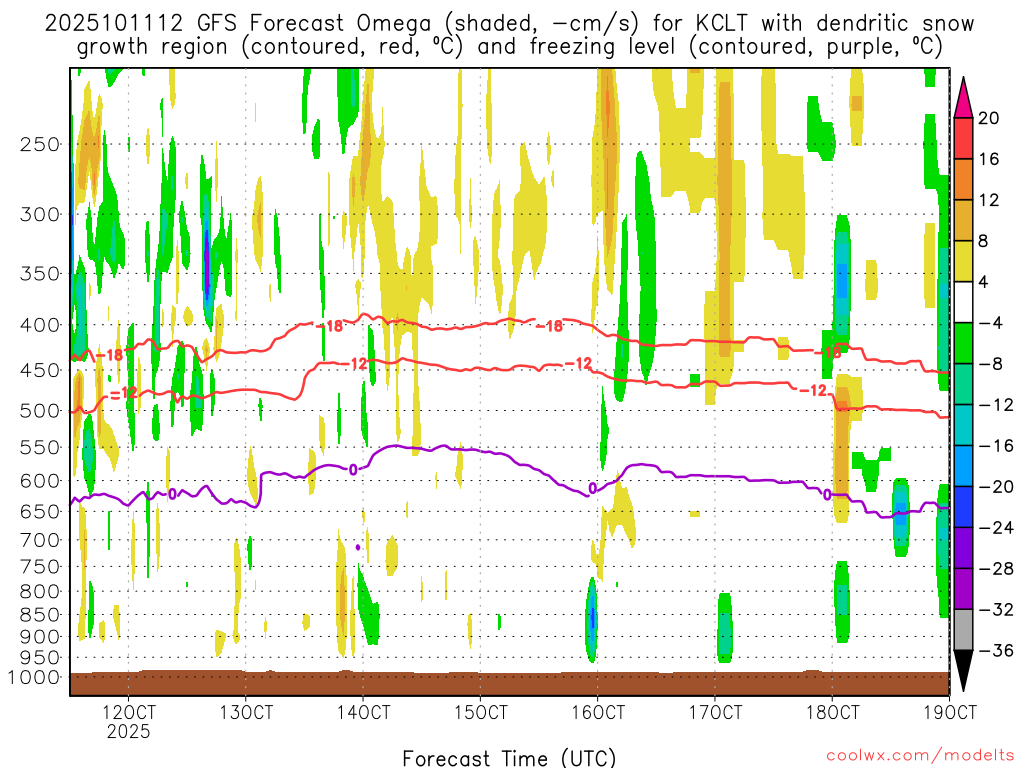
Task: Click the -18 contour label near 180CT
Action: click(x=827, y=353)
